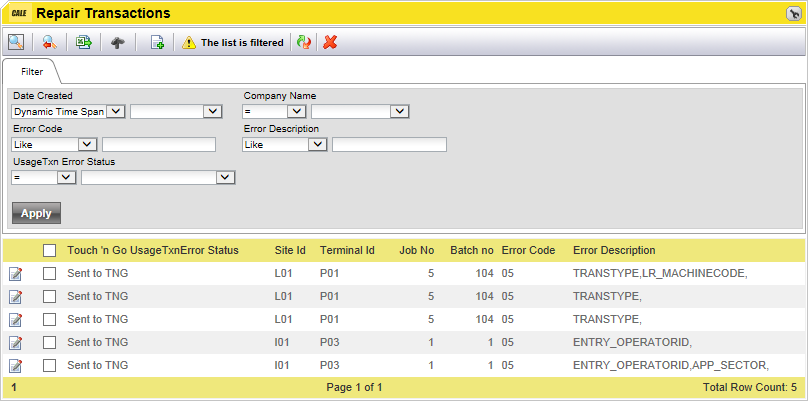808x401 pixels.
Task: Click the Error Description text input field
Action: (390, 144)
